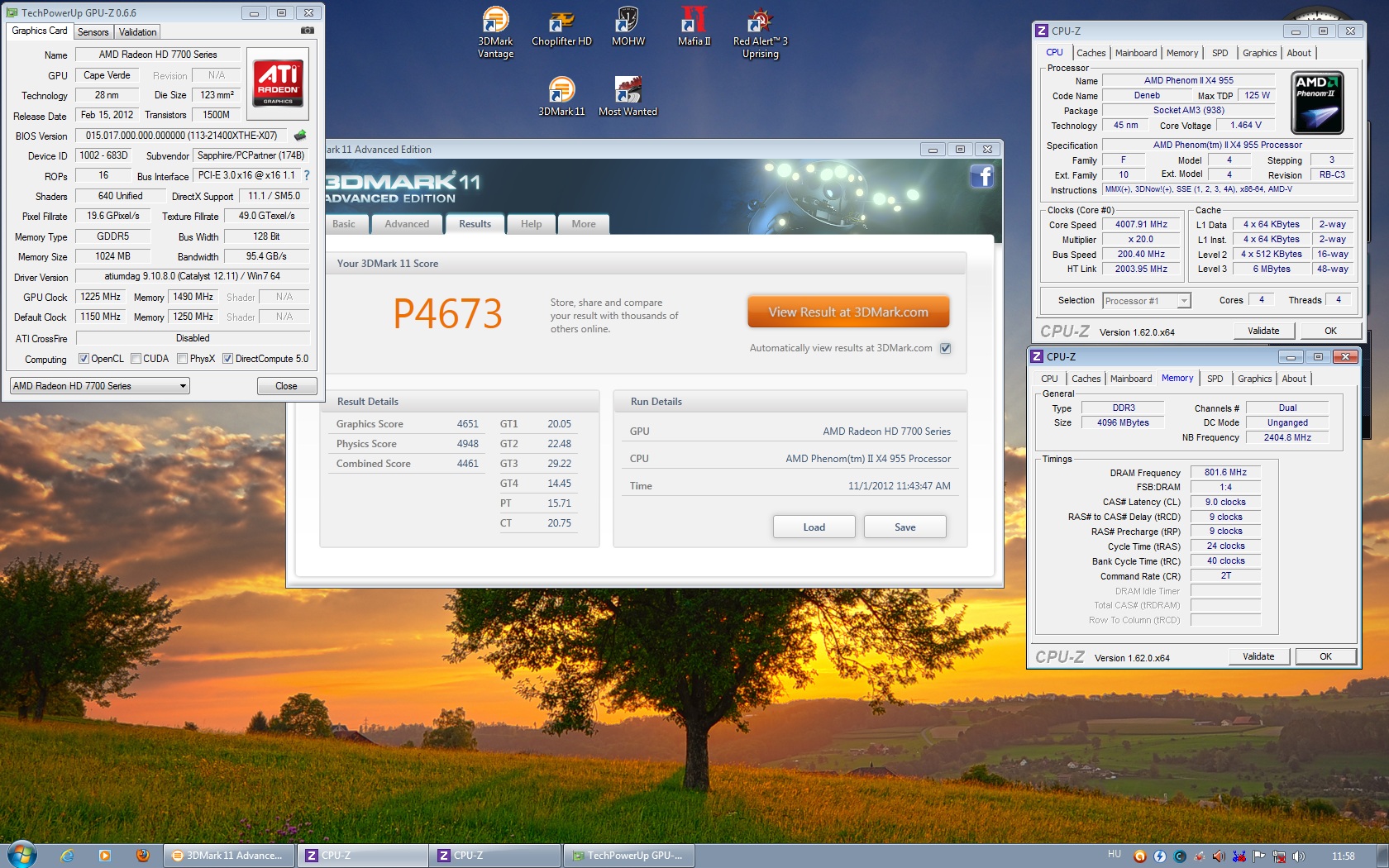
Task: Click the ATI Radeon Graphics logo
Action: pos(278,83)
